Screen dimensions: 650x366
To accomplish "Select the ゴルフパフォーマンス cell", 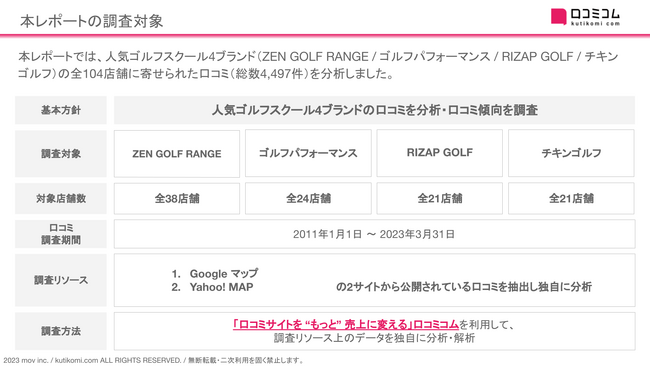I will coord(308,153).
